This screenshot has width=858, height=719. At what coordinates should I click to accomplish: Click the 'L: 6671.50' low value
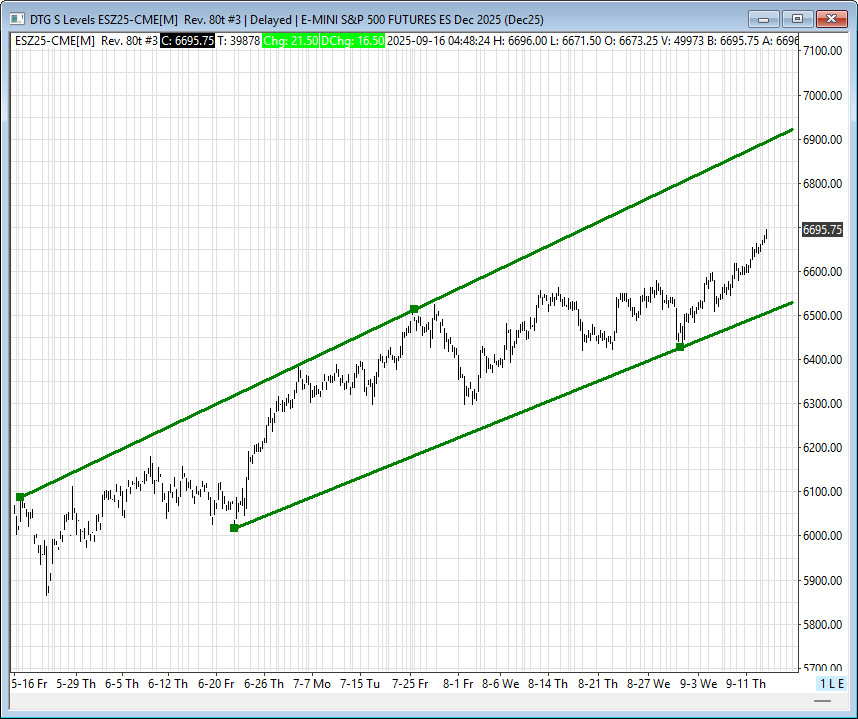click(575, 41)
